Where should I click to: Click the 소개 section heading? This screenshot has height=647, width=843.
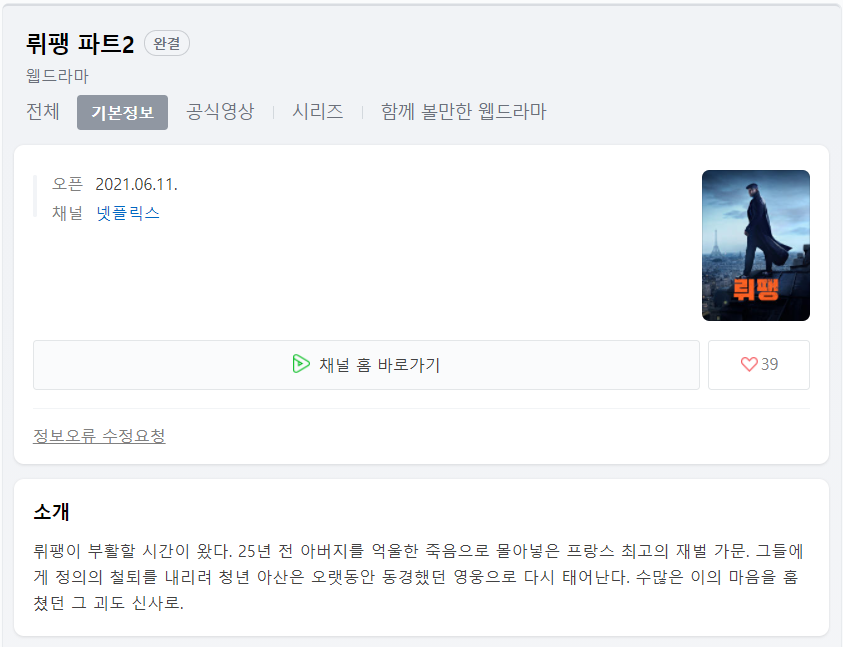(x=52, y=511)
